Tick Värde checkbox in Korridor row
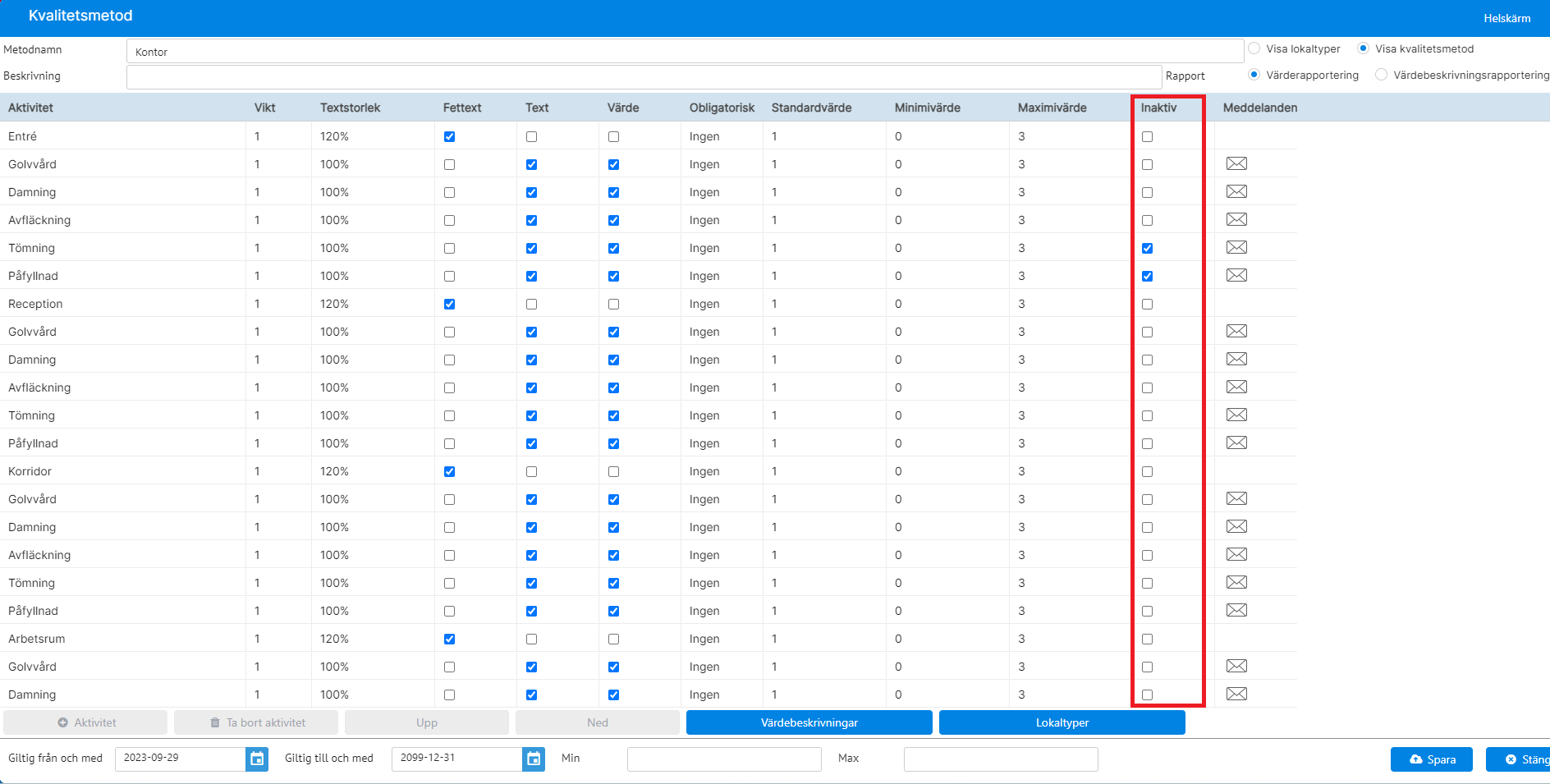This screenshot has height=784, width=1550. 613,472
